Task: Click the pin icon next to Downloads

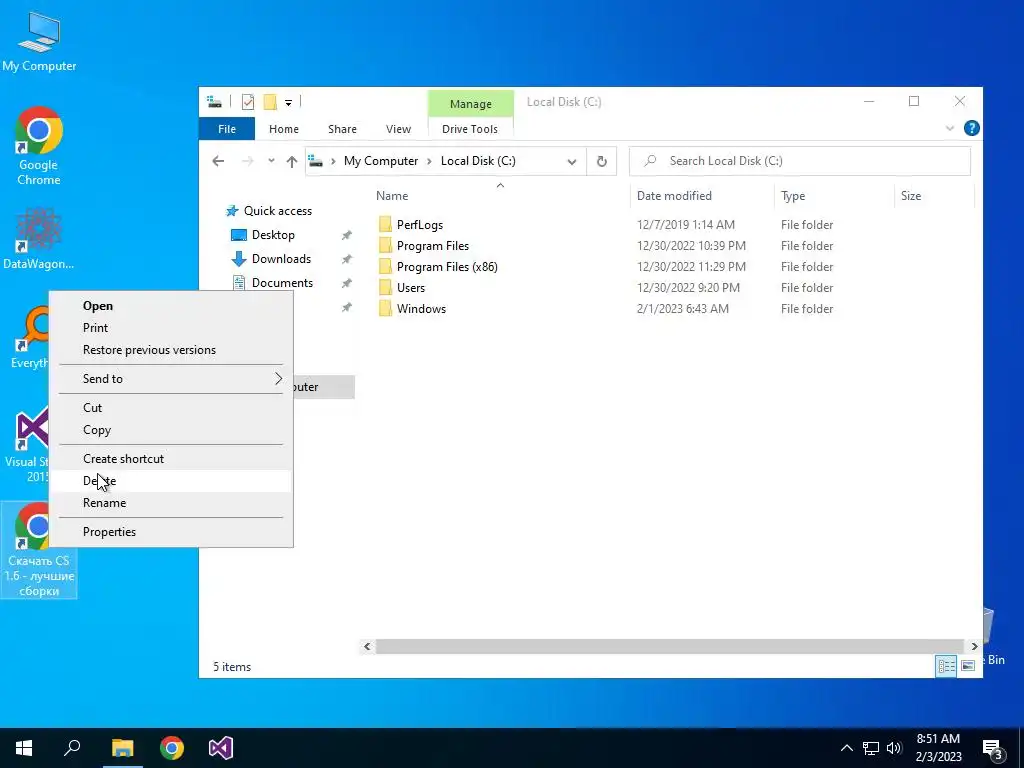Action: pos(347,259)
